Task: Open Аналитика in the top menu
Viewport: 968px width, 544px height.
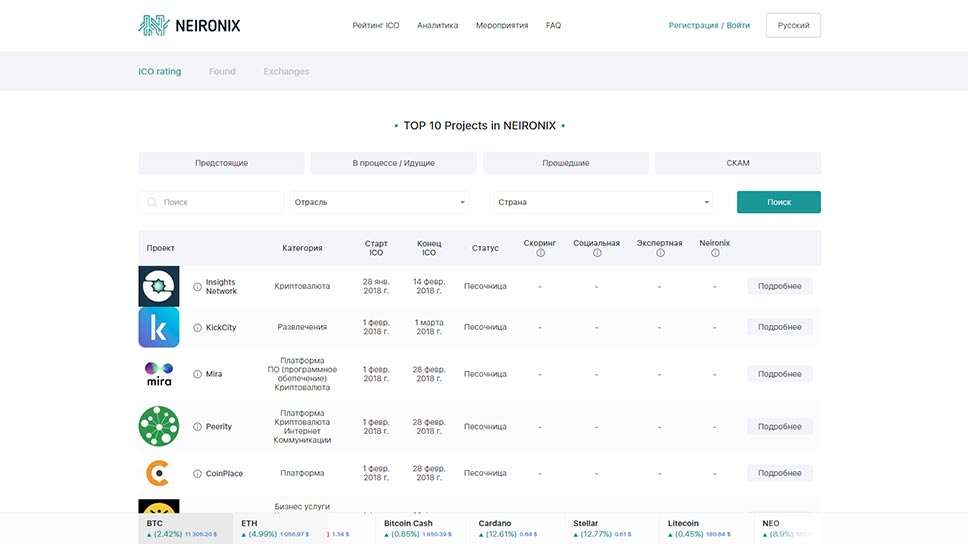Action: [x=437, y=25]
